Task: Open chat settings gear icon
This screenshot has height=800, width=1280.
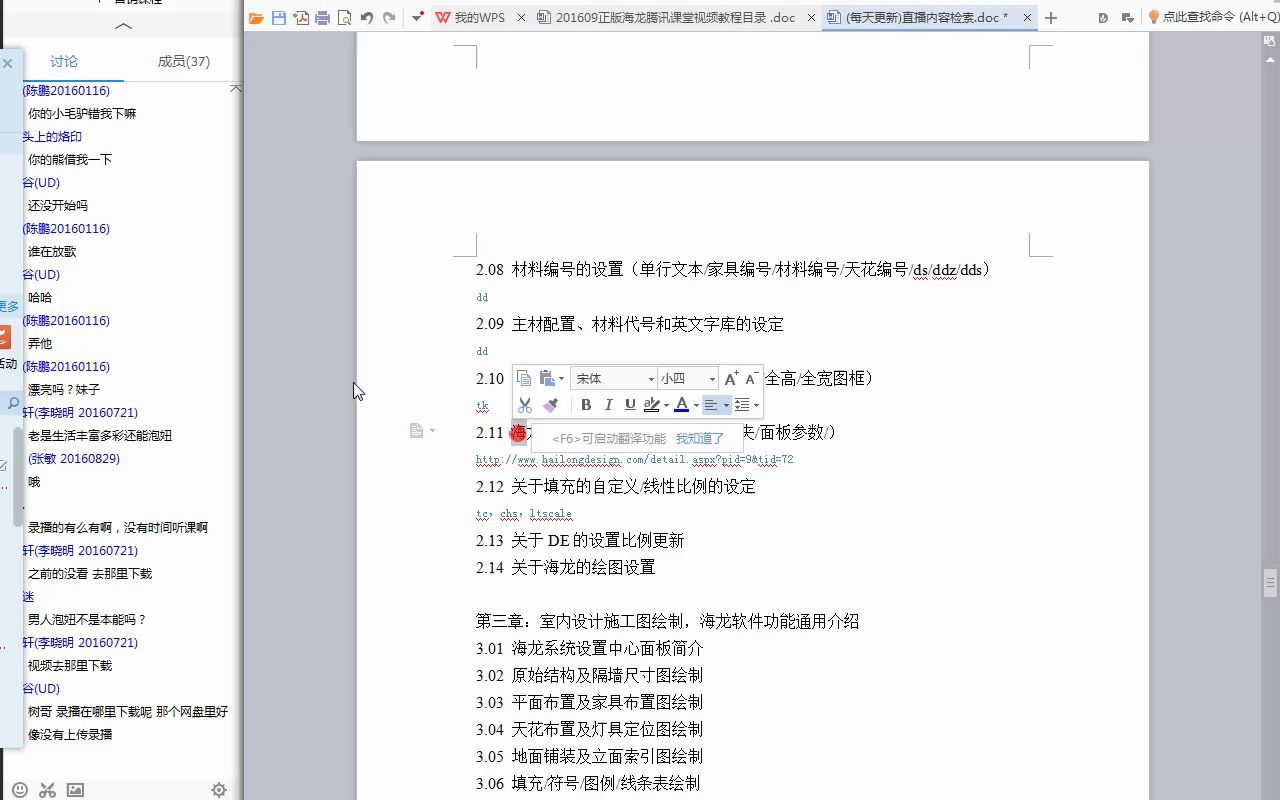Action: tap(219, 790)
